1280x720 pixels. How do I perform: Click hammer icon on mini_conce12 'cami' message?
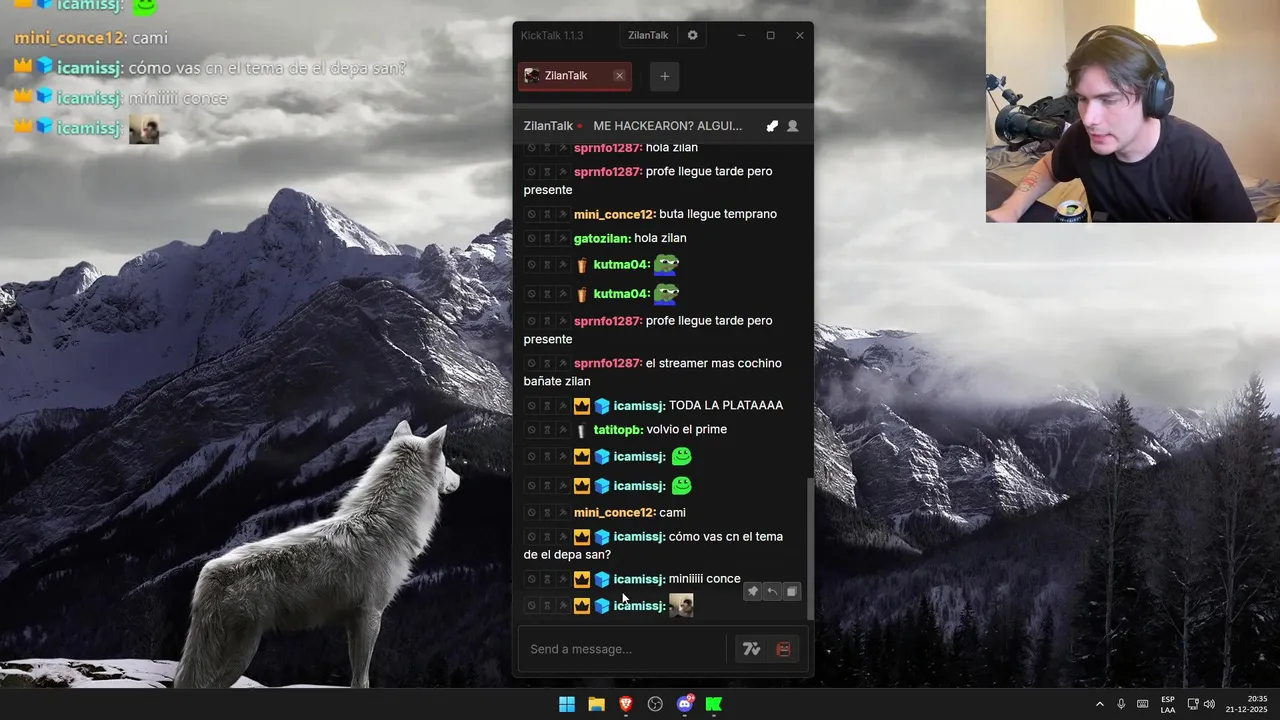coord(562,512)
